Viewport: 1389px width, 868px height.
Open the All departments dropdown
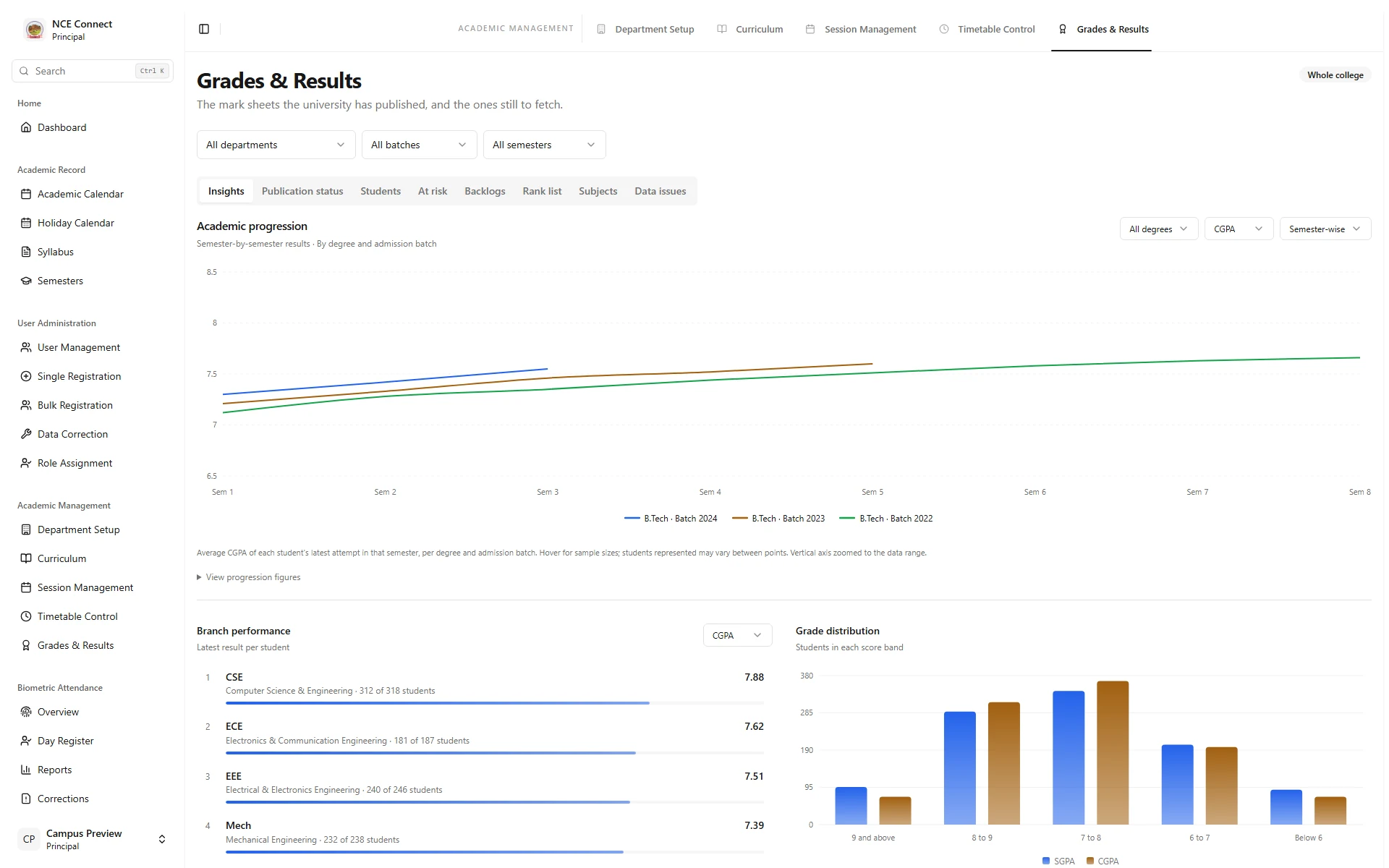[276, 145]
